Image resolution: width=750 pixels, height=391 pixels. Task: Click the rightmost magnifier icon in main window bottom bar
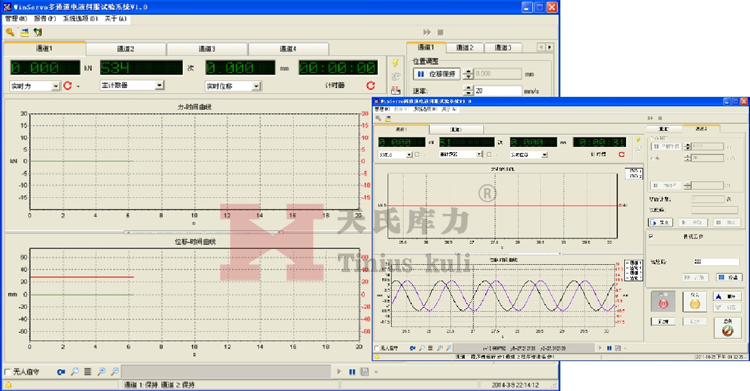tap(115, 371)
